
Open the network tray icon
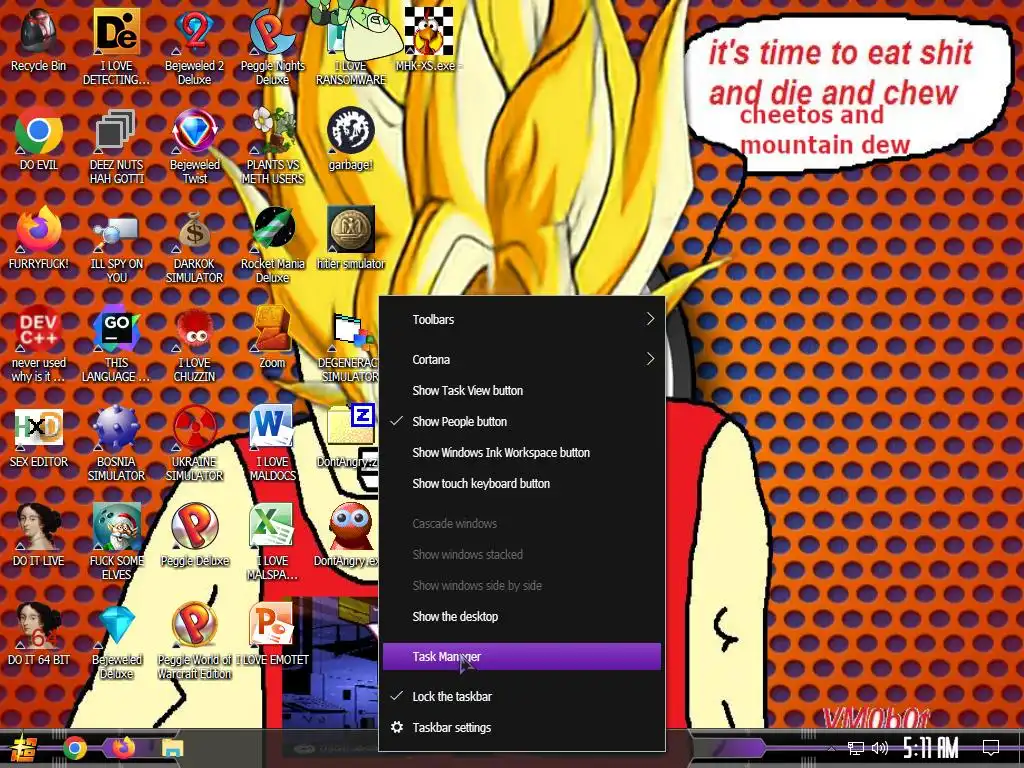[x=856, y=748]
